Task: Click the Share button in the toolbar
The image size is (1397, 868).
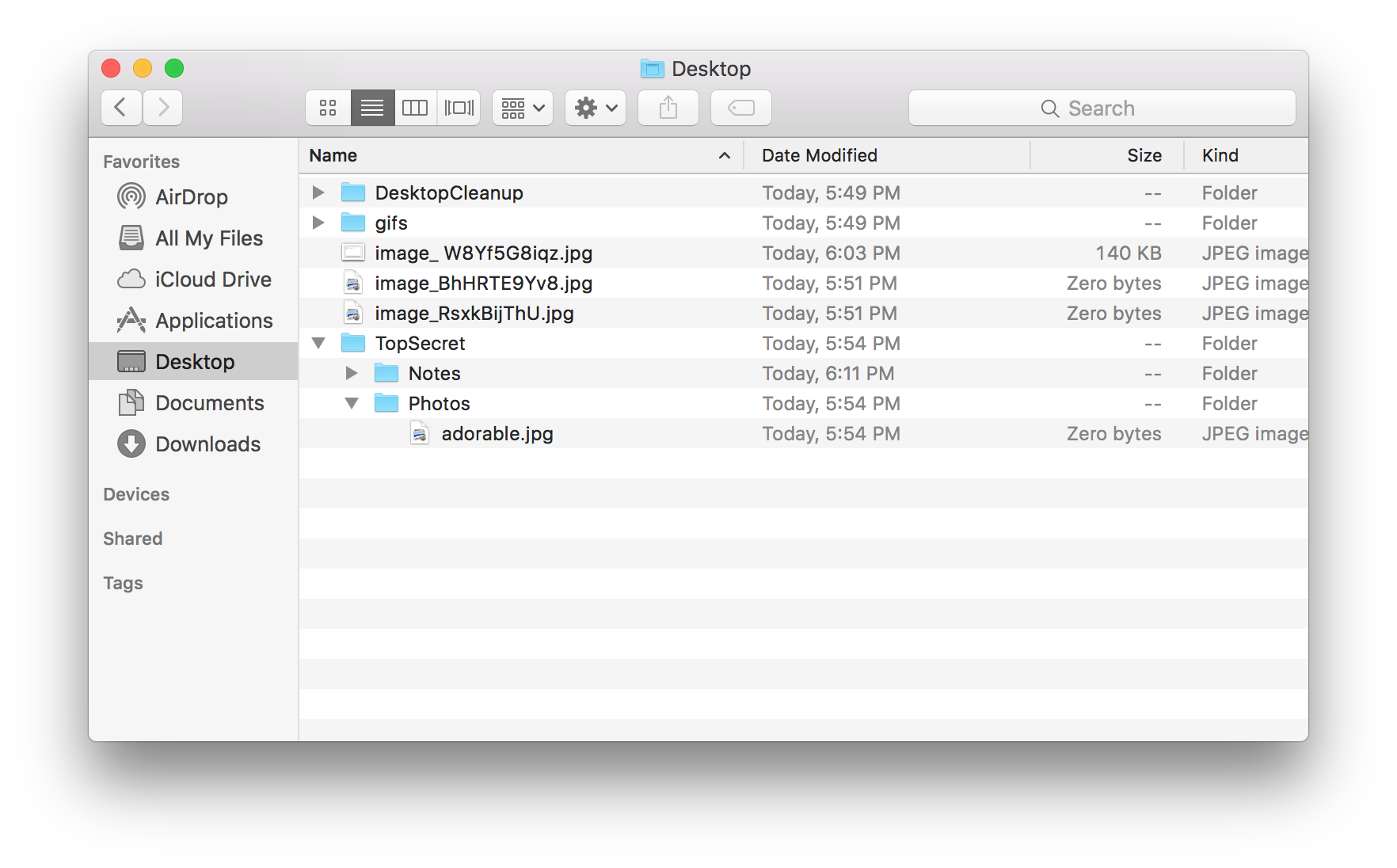Action: click(668, 108)
